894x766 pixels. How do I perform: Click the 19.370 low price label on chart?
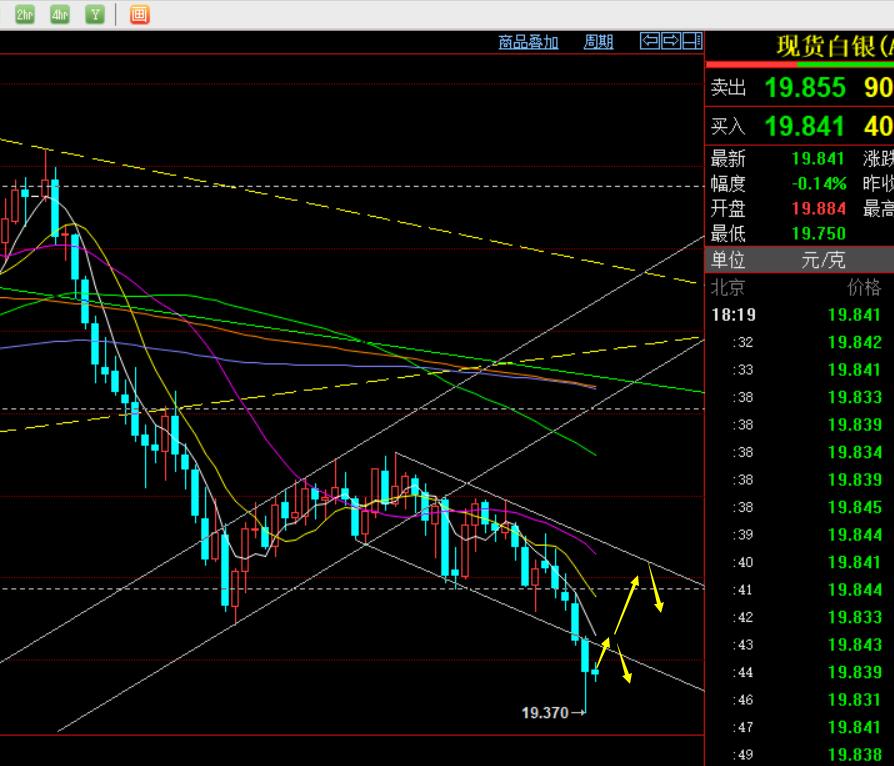(x=545, y=713)
